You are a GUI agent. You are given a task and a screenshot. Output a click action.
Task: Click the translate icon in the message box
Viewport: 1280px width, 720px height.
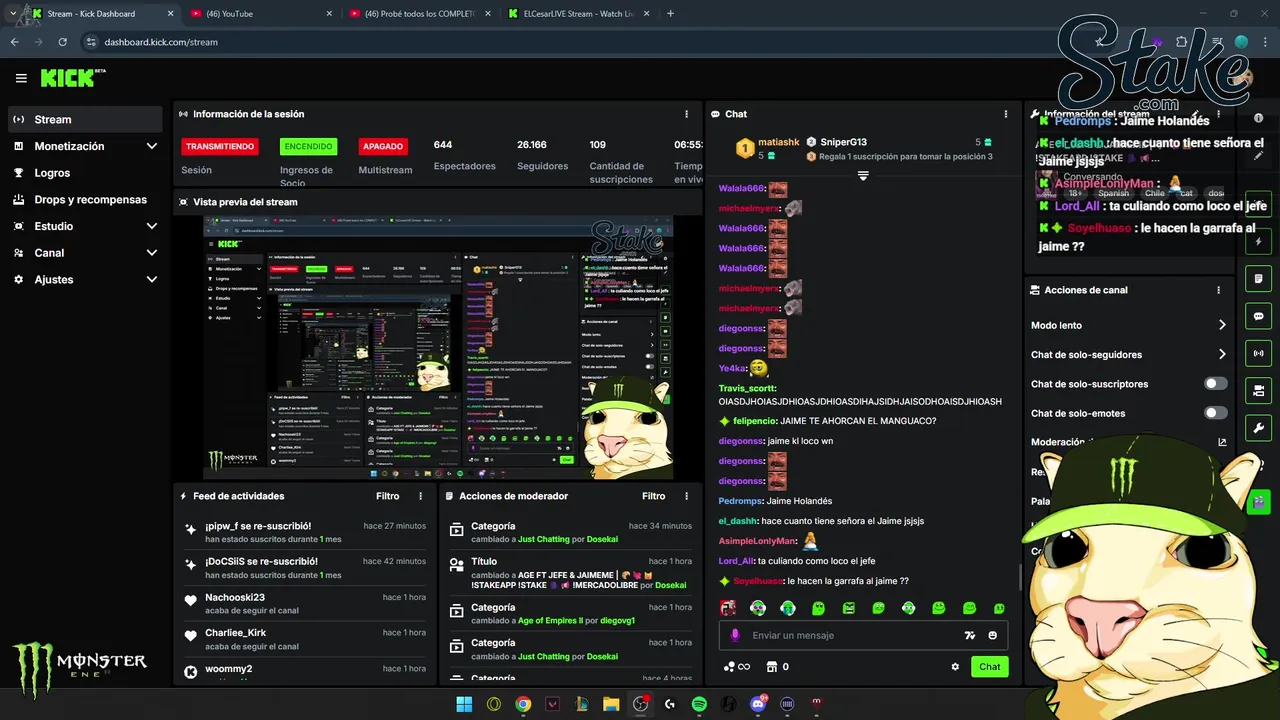[969, 635]
